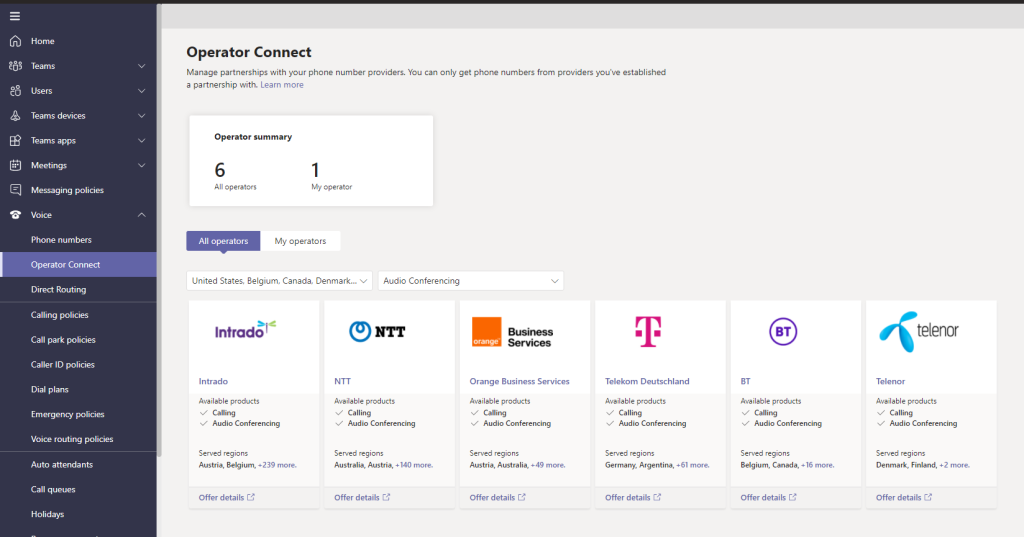Click the Voice phone icon
This screenshot has height=537, width=1024.
click(x=15, y=215)
